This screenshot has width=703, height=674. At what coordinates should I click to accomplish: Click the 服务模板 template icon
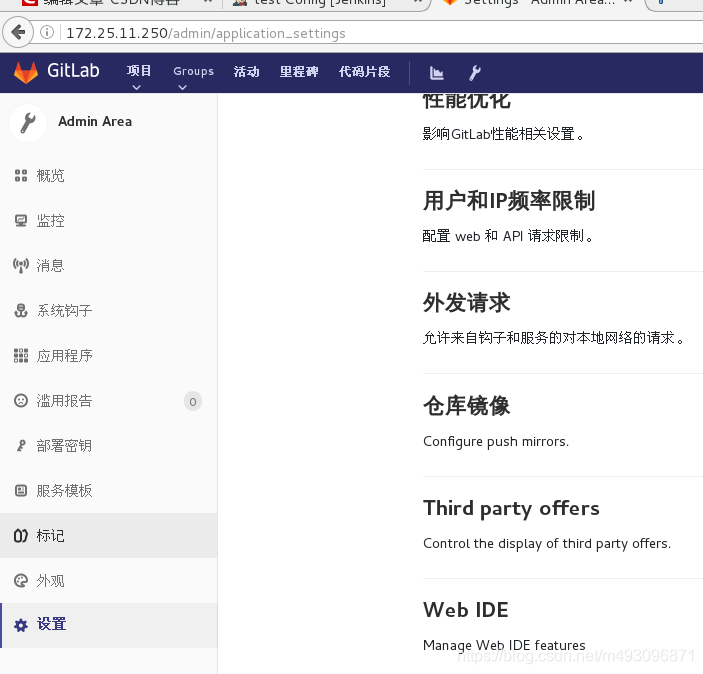click(x=21, y=491)
